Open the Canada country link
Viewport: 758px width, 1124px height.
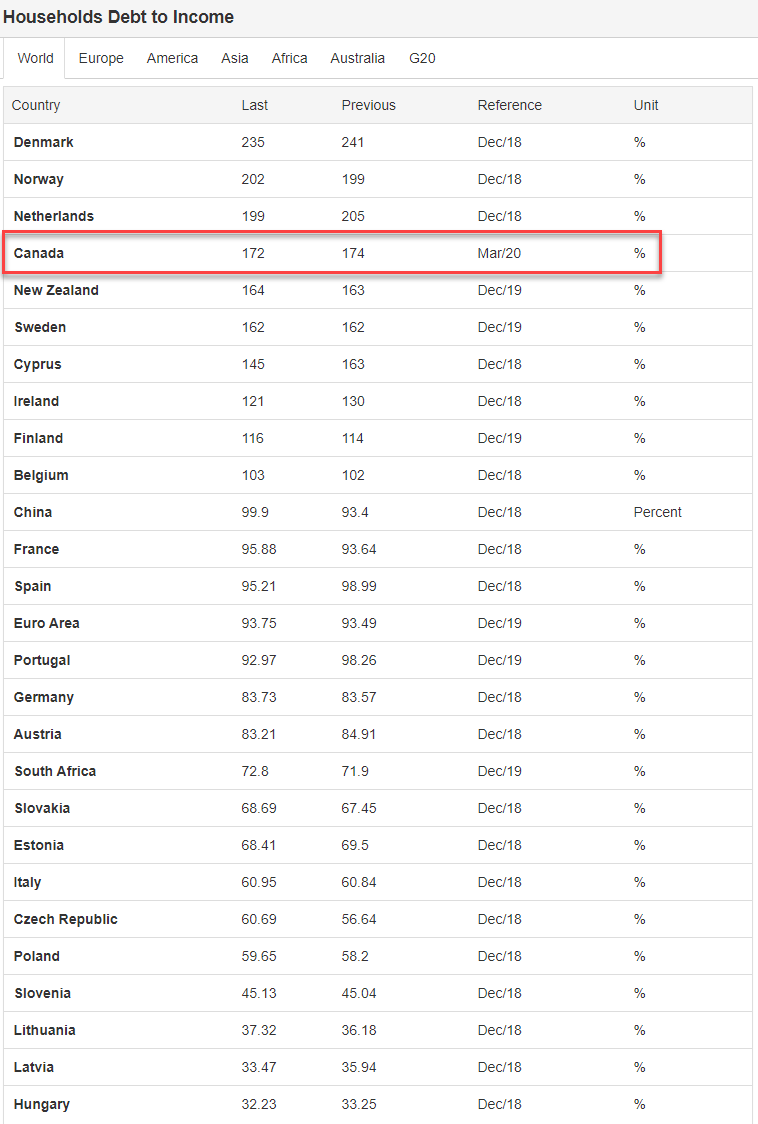click(38, 253)
